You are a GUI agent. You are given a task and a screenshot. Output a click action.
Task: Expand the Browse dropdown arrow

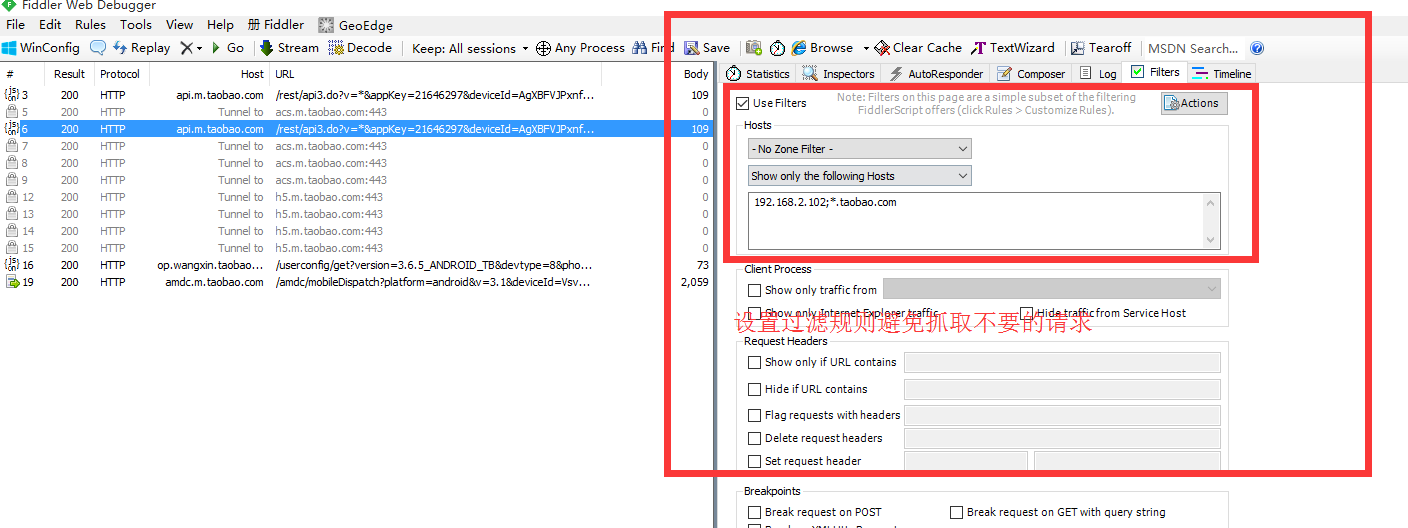866,48
